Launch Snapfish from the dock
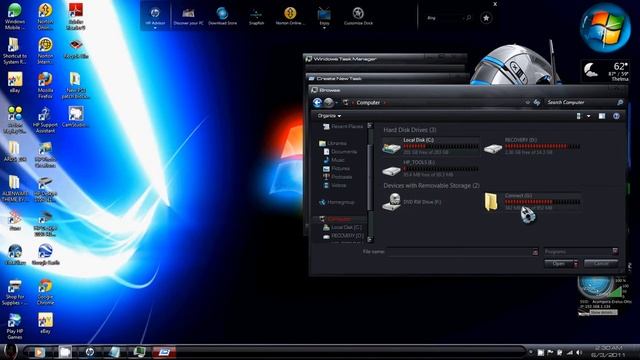This screenshot has width=640, height=360. pyautogui.click(x=256, y=16)
